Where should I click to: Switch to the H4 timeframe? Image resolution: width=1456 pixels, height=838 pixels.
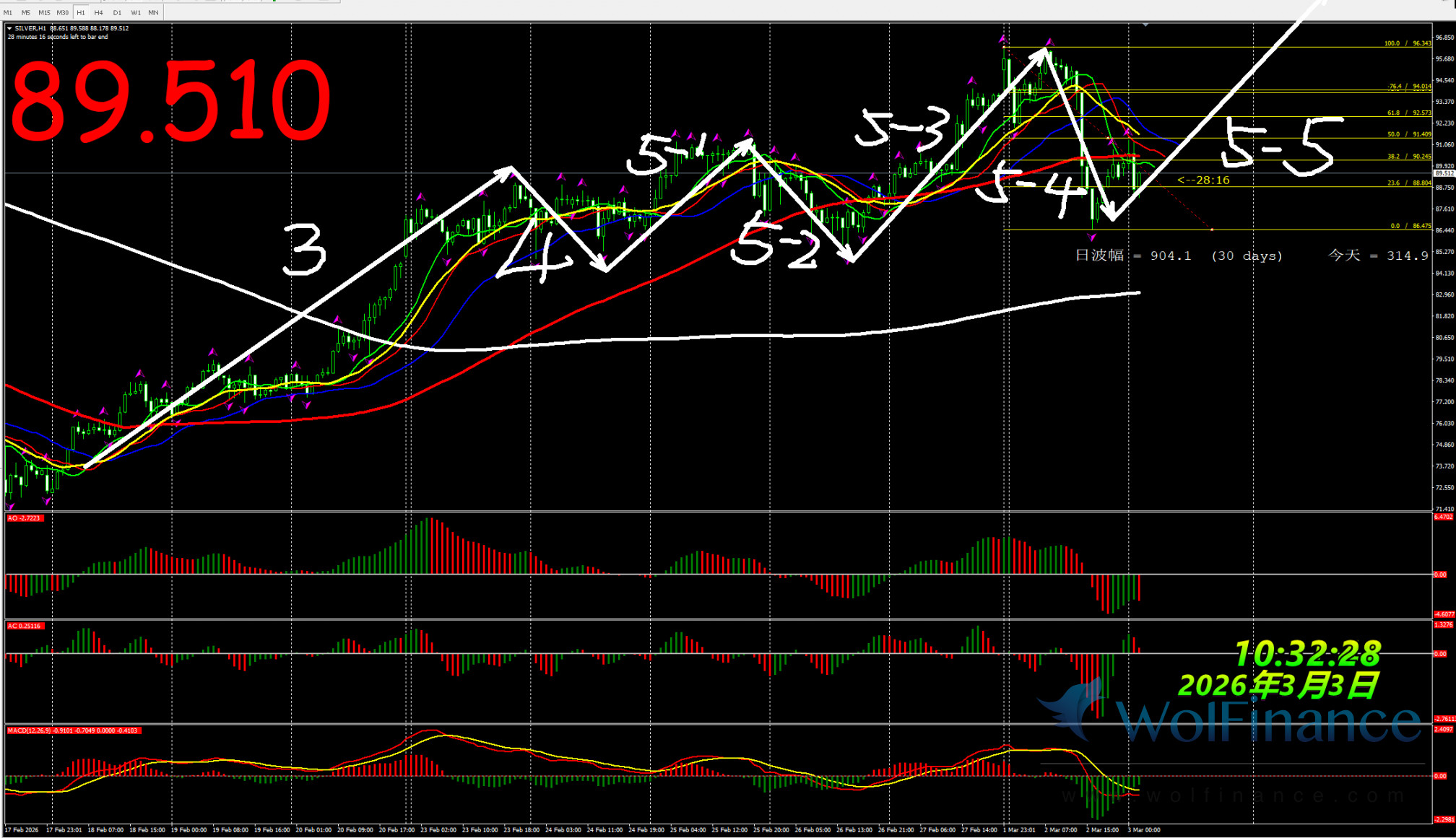coord(99,12)
